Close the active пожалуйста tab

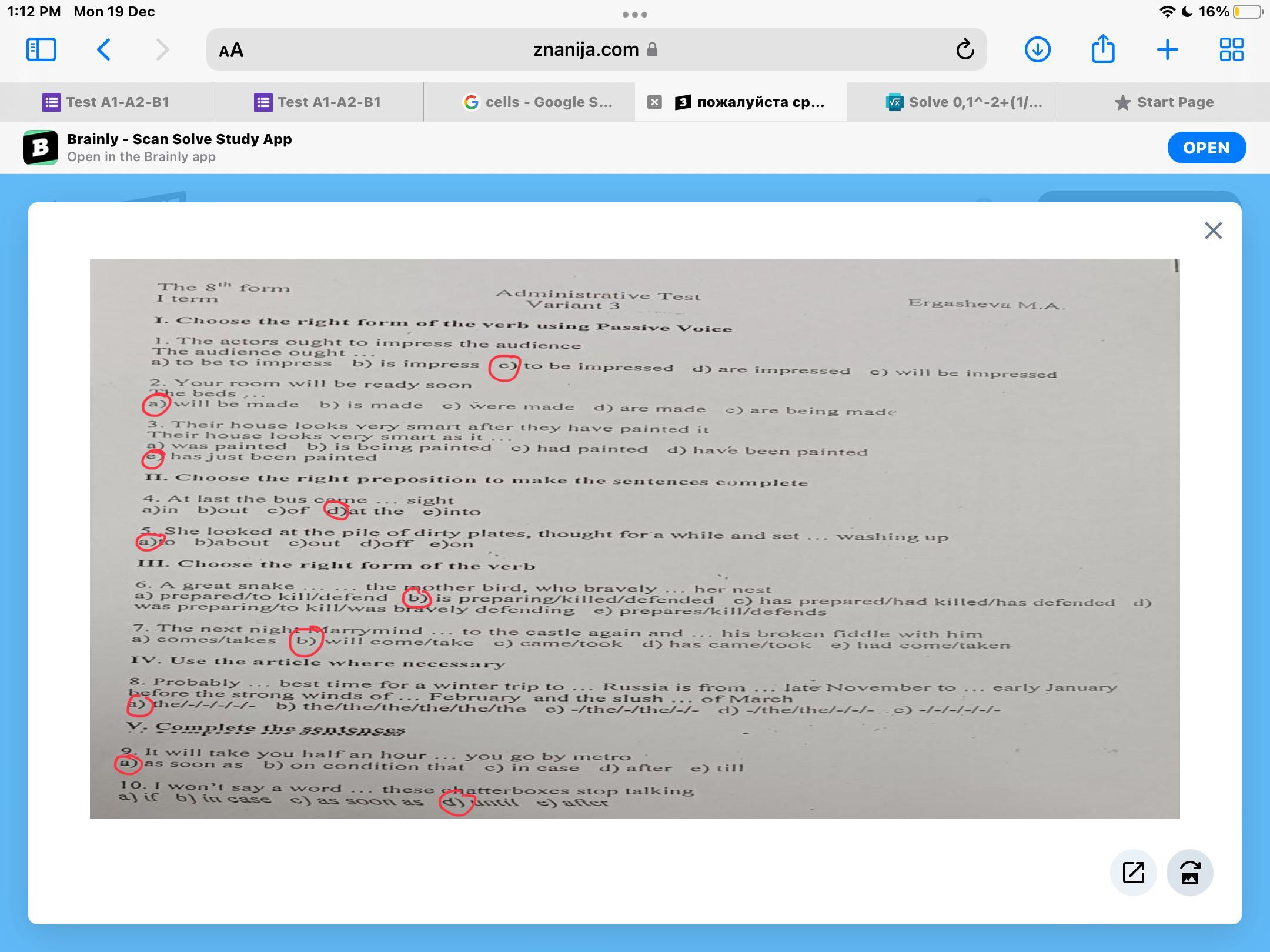click(654, 102)
